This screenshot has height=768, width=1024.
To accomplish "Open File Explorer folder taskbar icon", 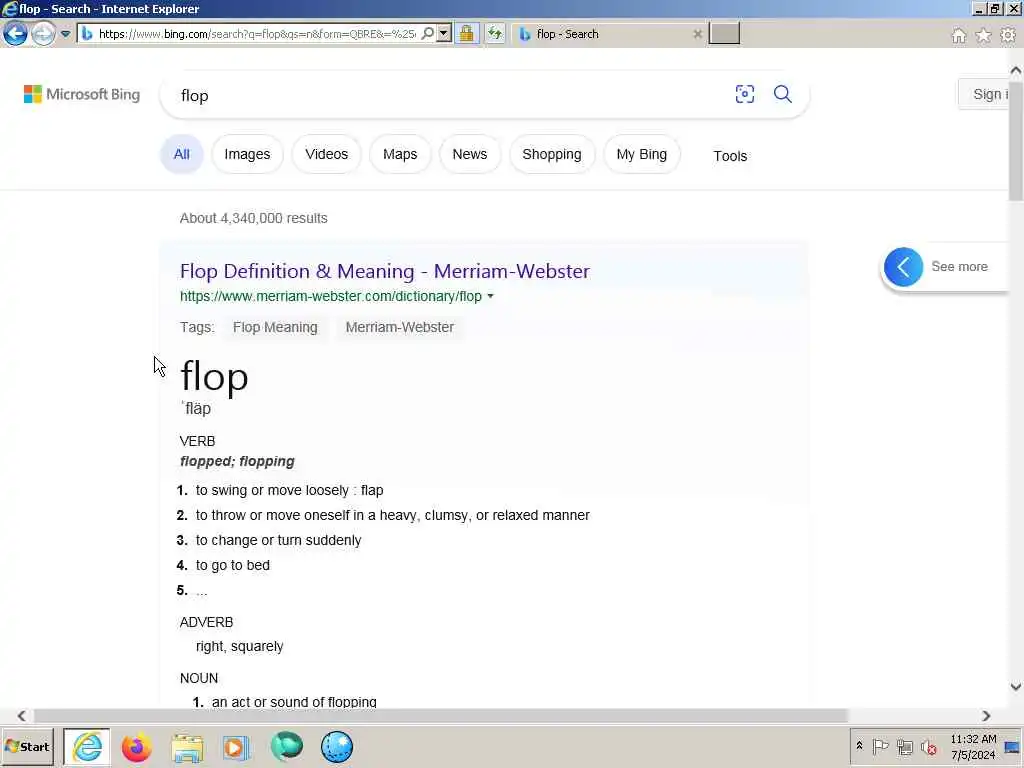I will [187, 747].
